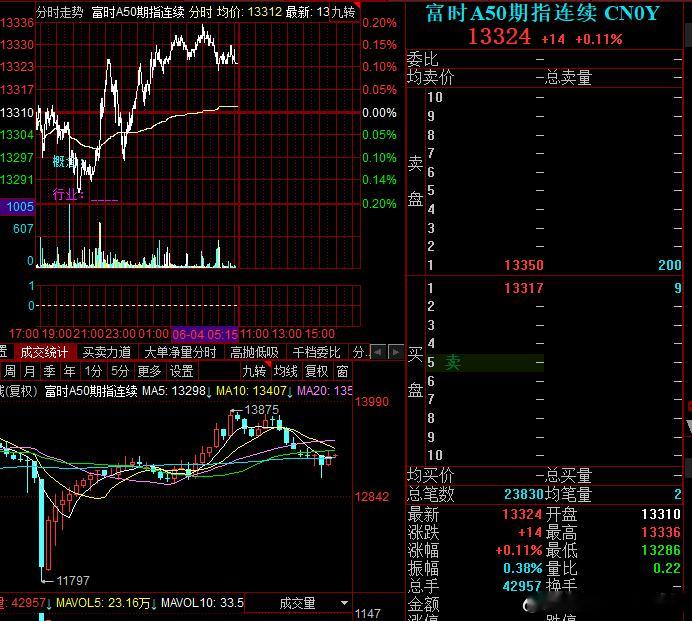Switch K-line chart to 季 period
Screen dimensions: 692x621
(x=49, y=371)
